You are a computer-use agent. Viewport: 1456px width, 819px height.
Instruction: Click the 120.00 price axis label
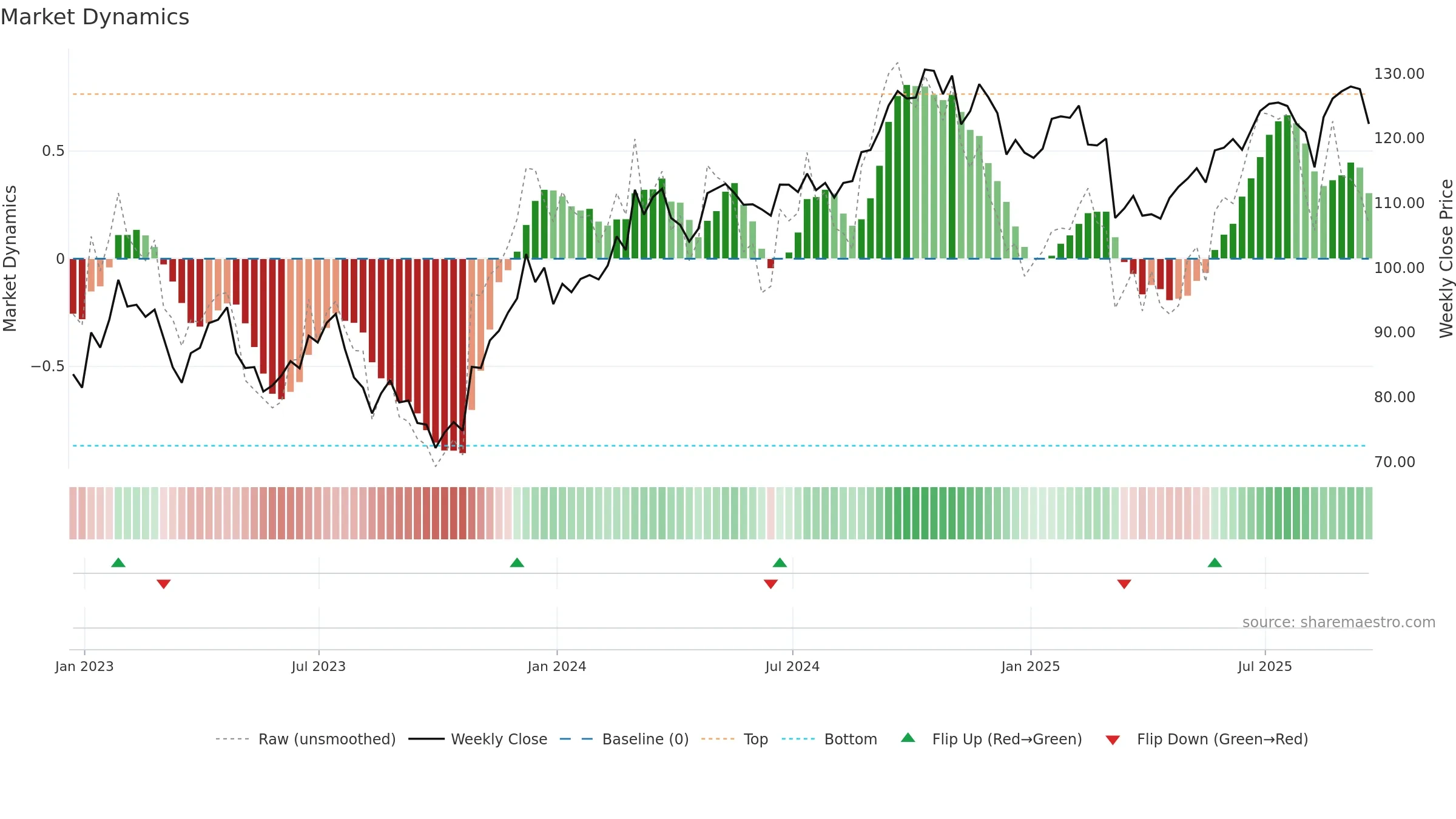point(1399,138)
